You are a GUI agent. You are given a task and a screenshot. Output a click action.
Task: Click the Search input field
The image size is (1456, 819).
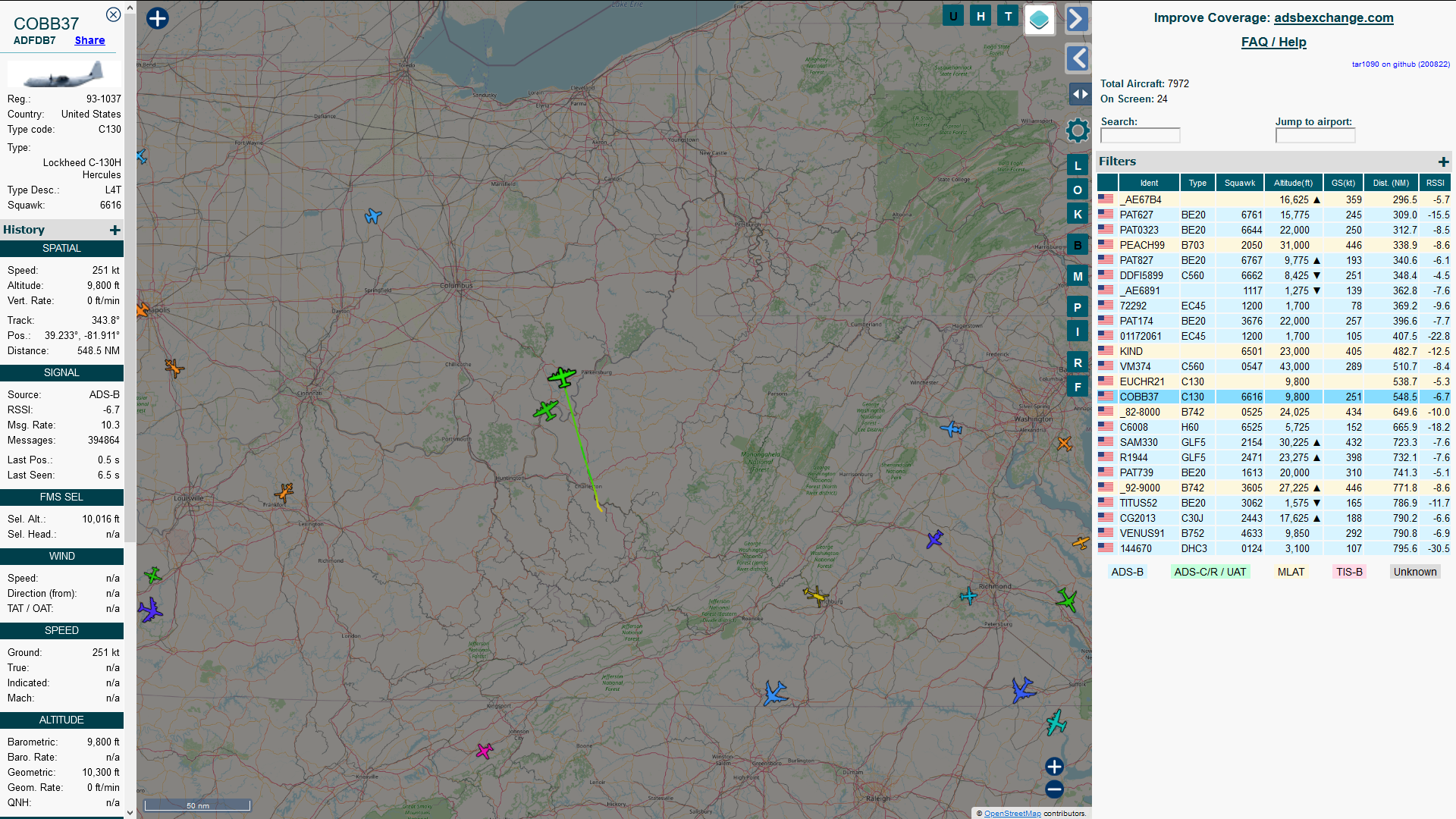click(1140, 136)
